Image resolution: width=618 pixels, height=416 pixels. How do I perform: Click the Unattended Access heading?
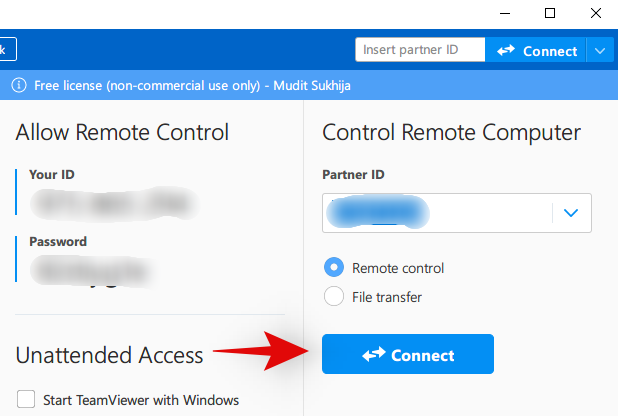(110, 354)
